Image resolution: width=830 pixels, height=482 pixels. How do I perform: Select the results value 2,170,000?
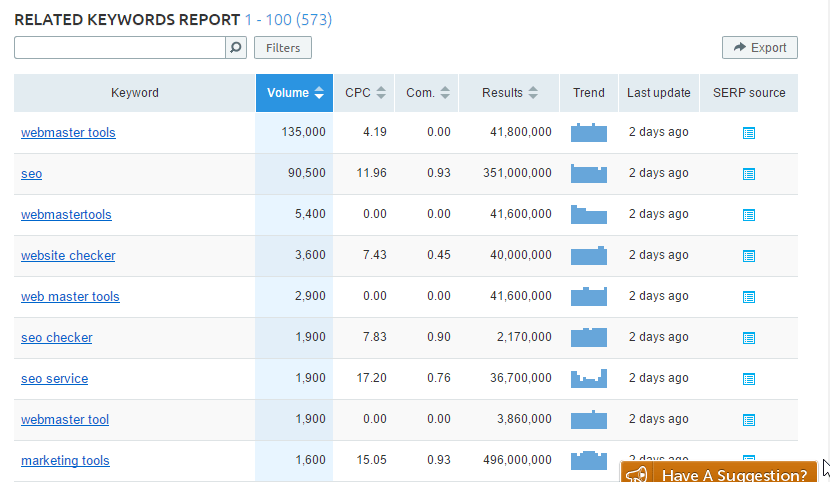[524, 337]
